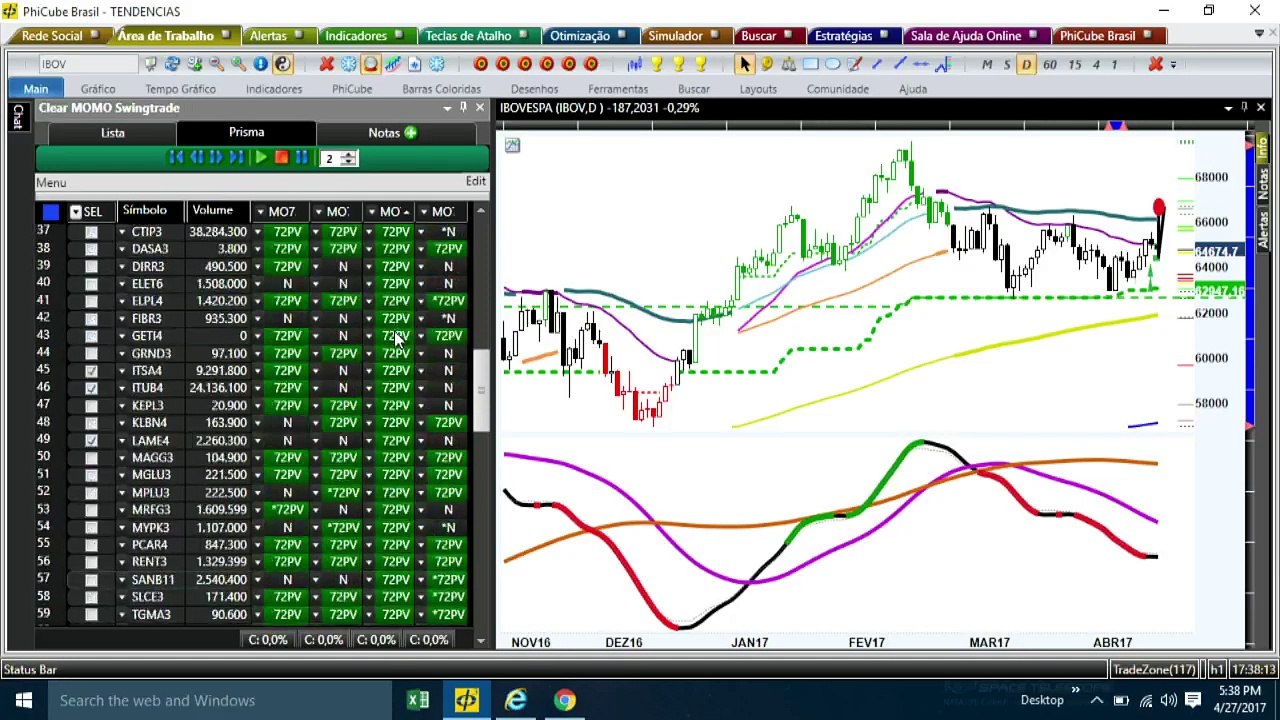Click the blue color square in list header
This screenshot has height=720, width=1280.
(51, 212)
